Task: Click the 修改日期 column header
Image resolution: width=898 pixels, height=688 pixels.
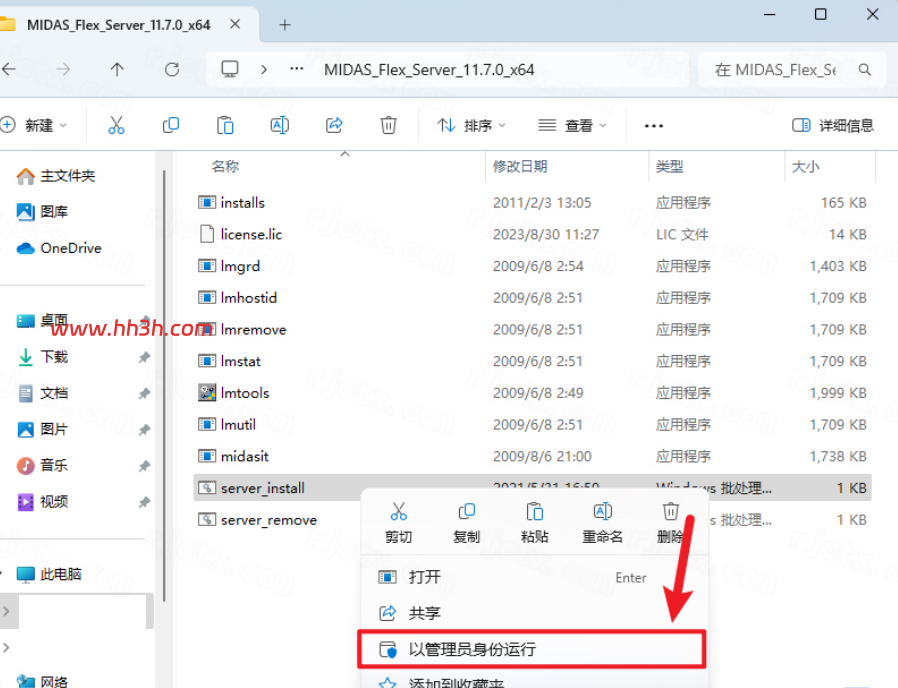Action: click(x=520, y=167)
